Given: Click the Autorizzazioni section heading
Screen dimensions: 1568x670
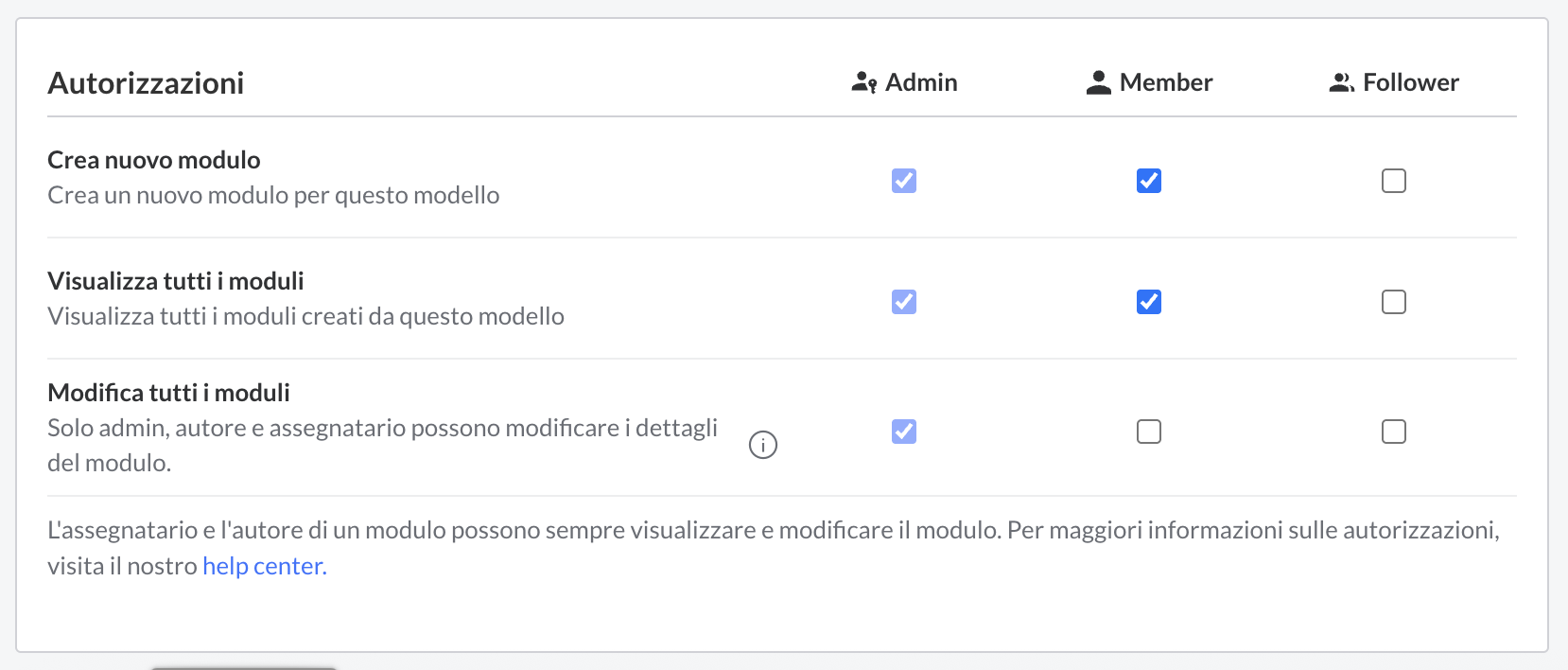Looking at the screenshot, I should coord(146,83).
